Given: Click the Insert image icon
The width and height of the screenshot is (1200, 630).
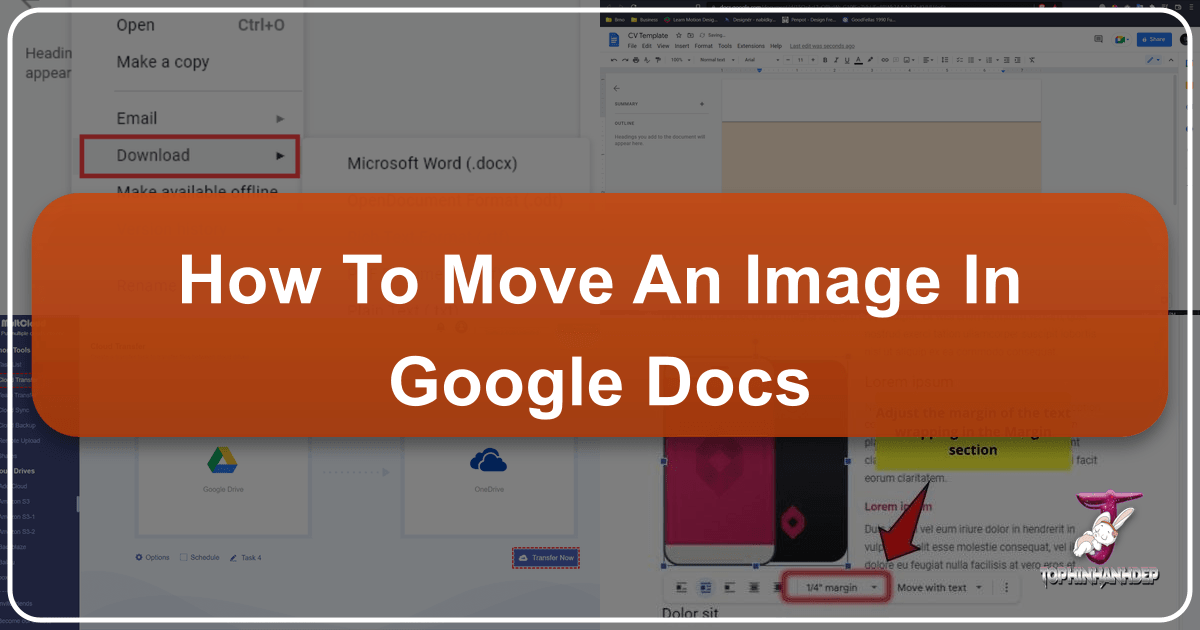Looking at the screenshot, I should point(907,59).
